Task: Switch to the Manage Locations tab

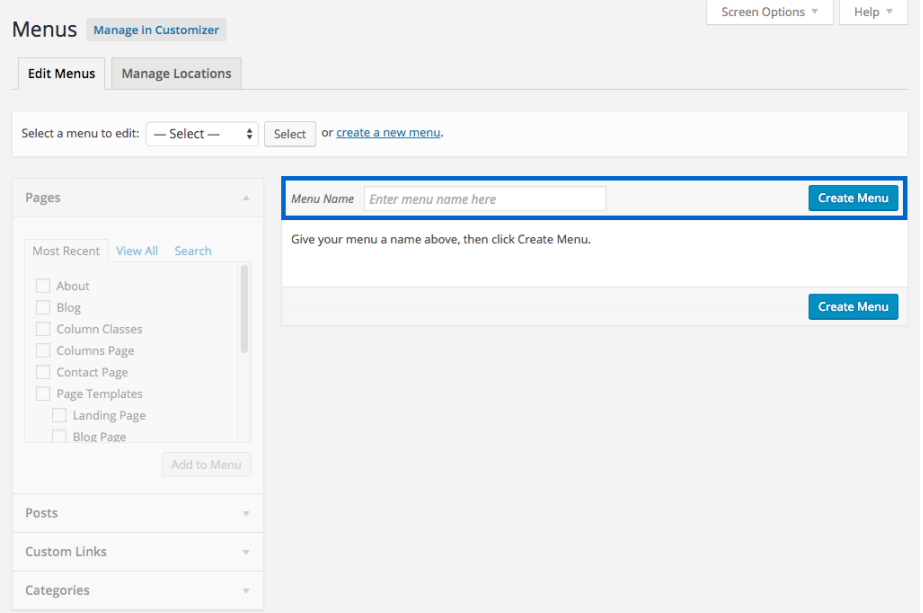Action: point(176,74)
